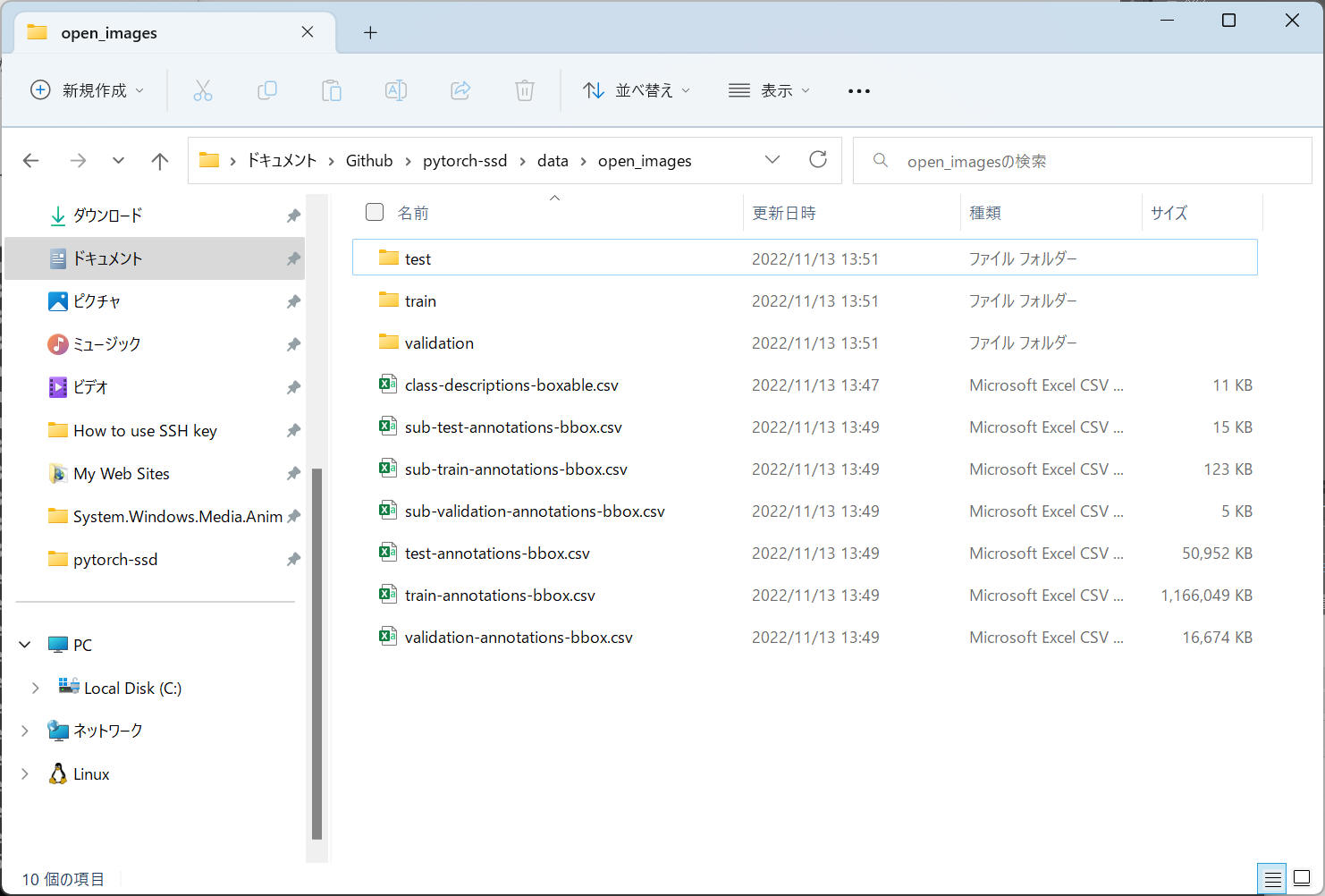Toggle the select-all checkbox by 名前

click(x=375, y=212)
